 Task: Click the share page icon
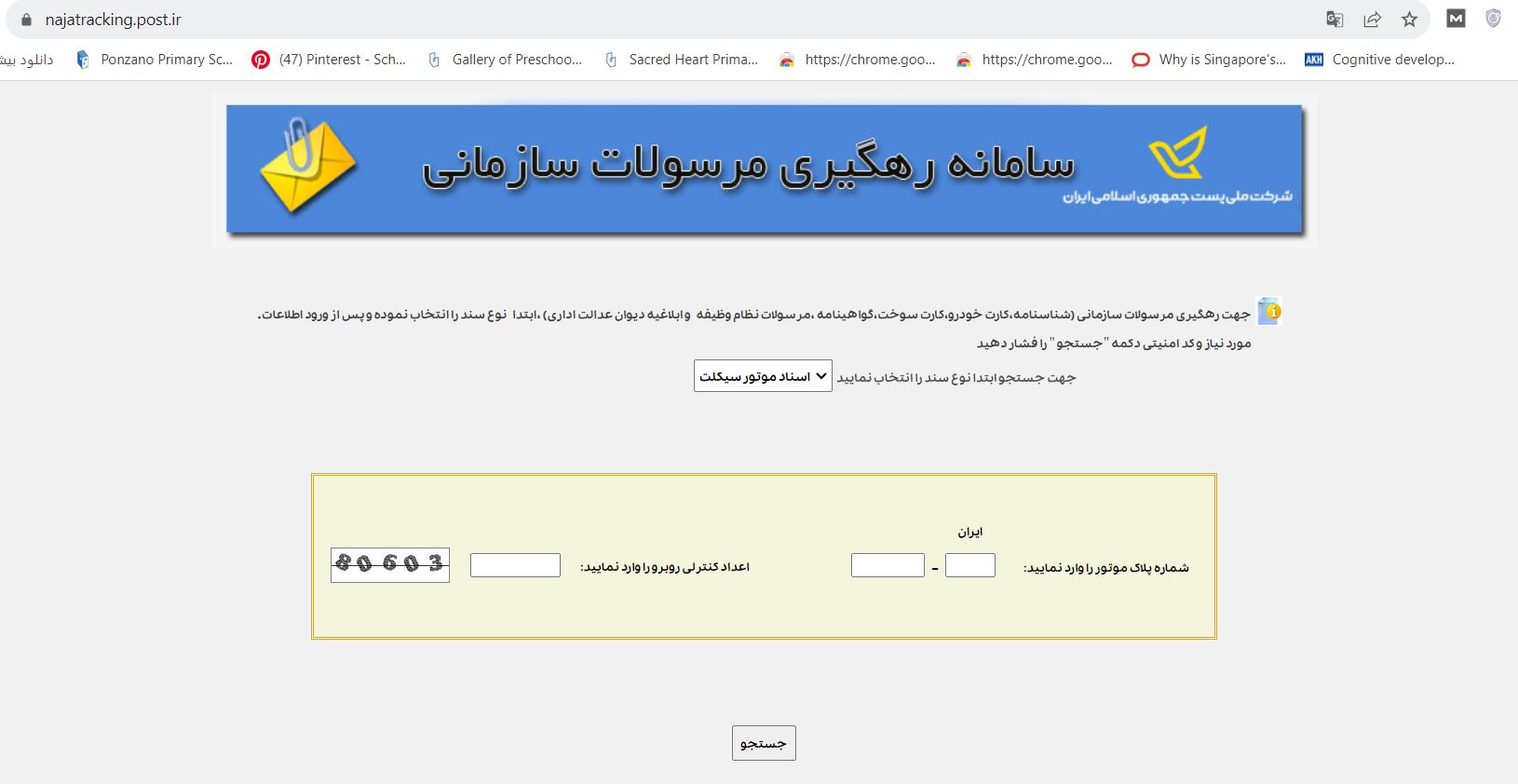[x=1372, y=20]
